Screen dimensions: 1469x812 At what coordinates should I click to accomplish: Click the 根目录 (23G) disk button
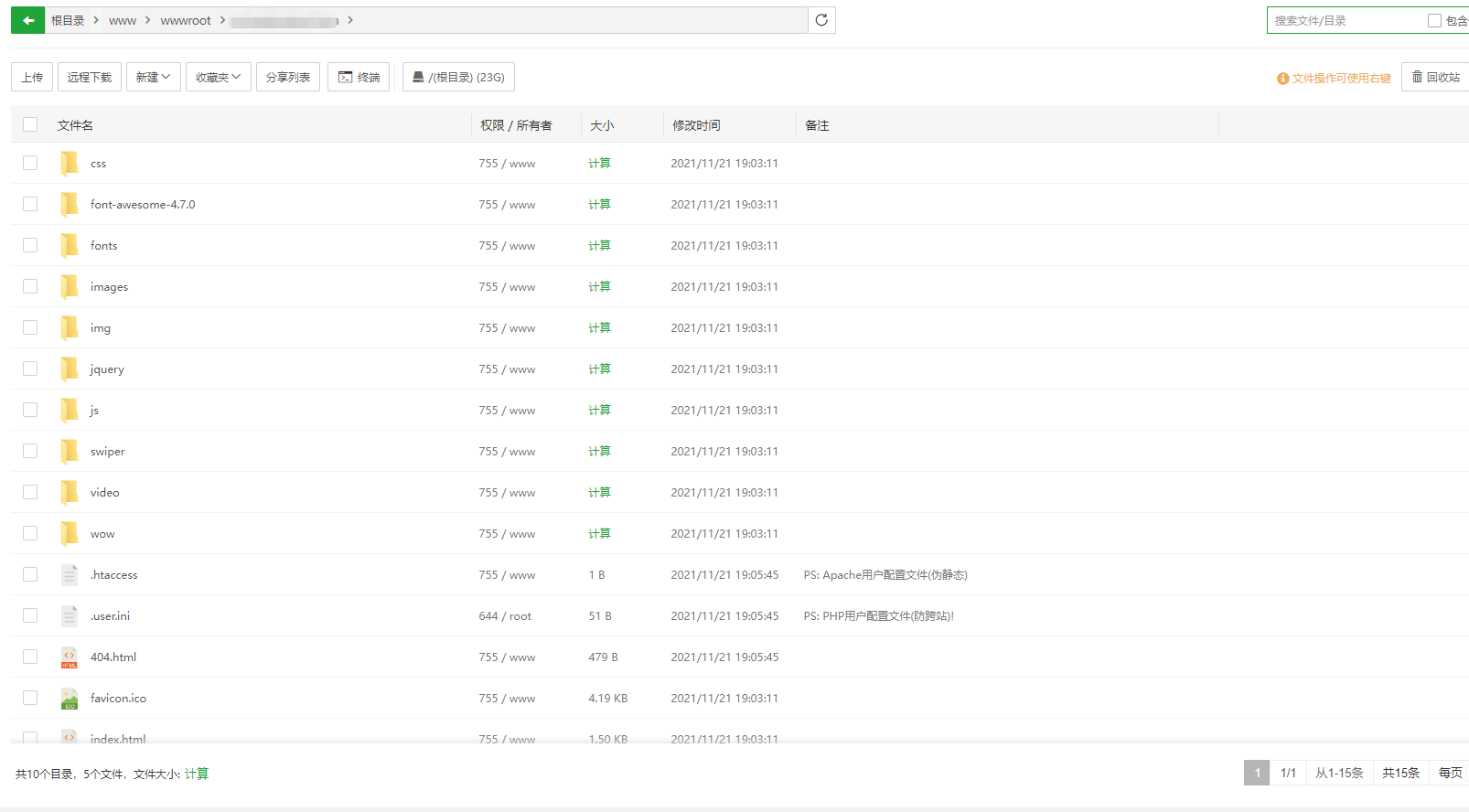pos(458,77)
